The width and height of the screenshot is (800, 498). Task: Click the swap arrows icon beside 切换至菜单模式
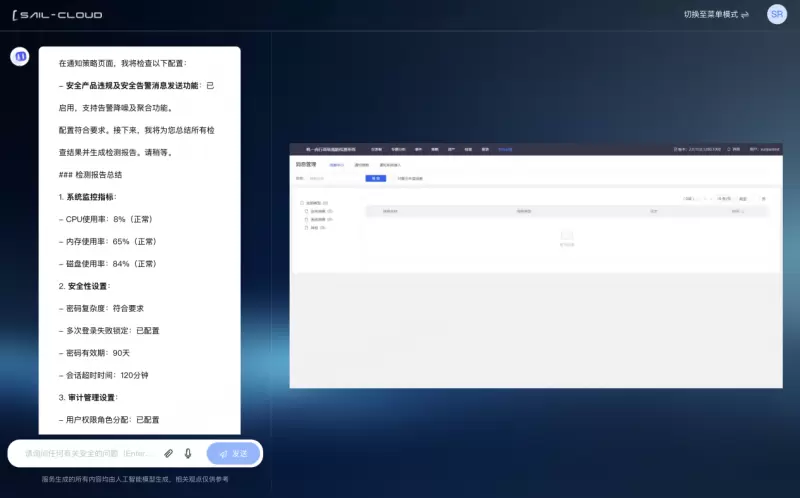coord(745,15)
